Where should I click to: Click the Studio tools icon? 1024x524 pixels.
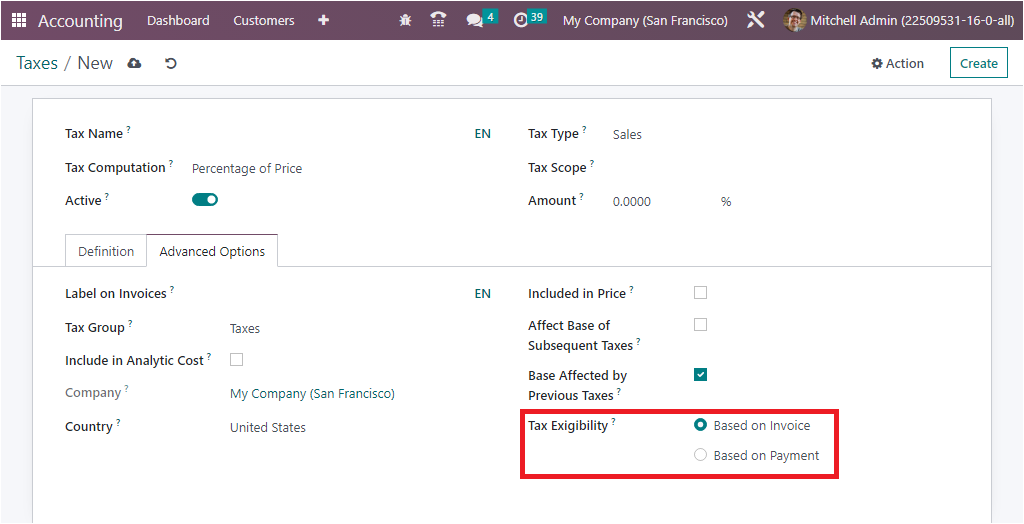pos(755,20)
